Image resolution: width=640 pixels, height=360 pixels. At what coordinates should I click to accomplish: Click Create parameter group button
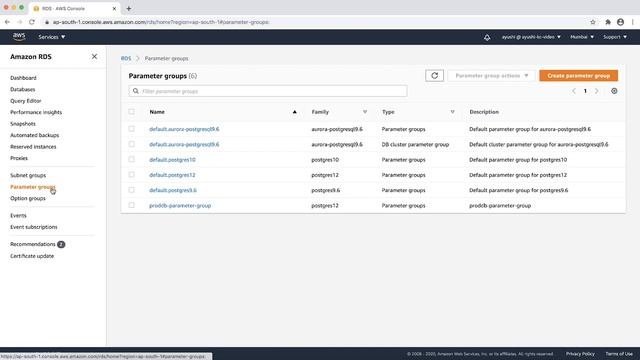tap(578, 76)
